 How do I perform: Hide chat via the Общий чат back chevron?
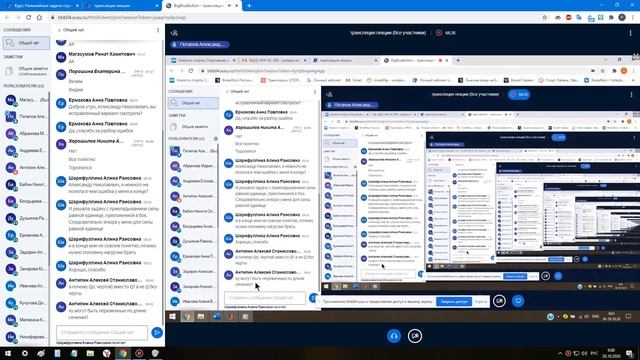tap(71, 30)
